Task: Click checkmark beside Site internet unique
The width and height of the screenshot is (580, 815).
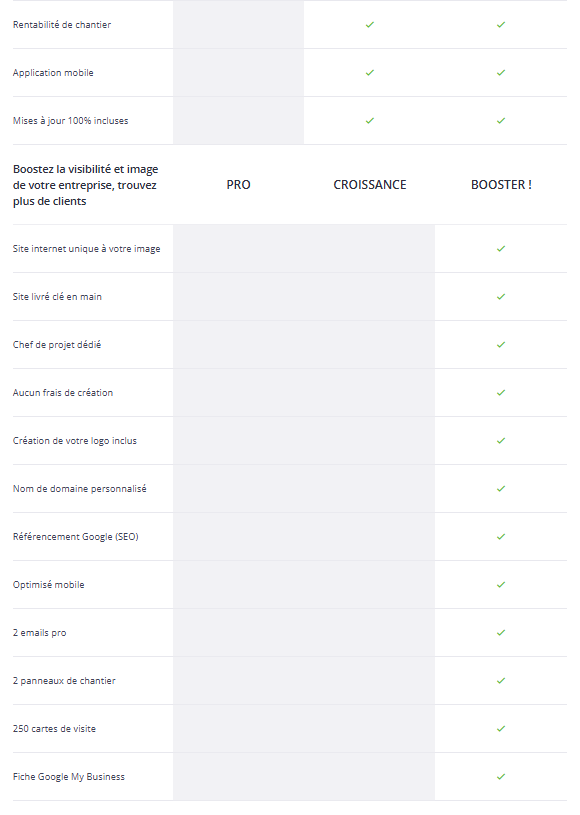Action: 500,248
